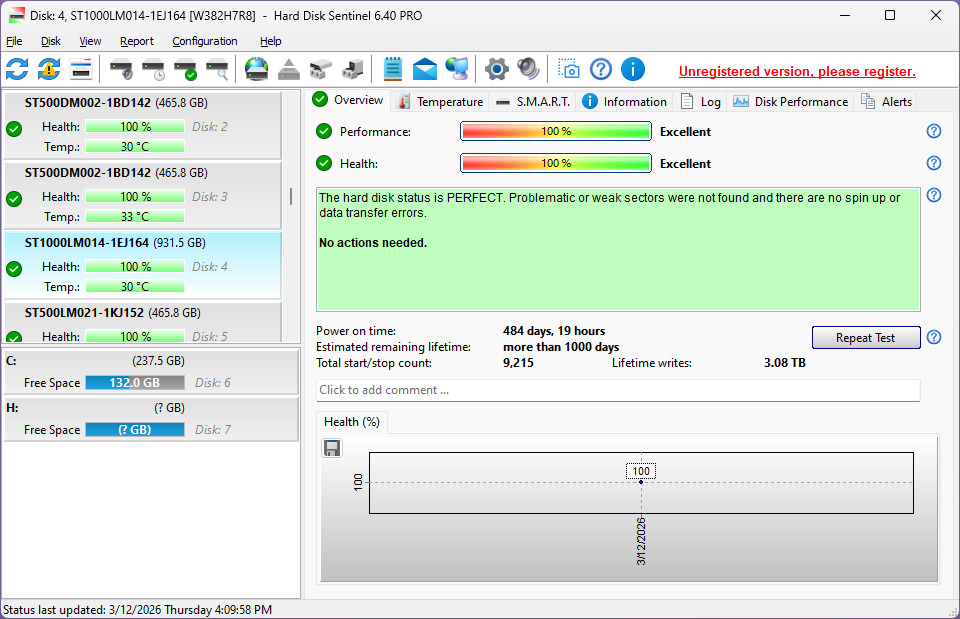Click the blue envelope e-mail icon
The image size is (960, 619).
coord(424,69)
